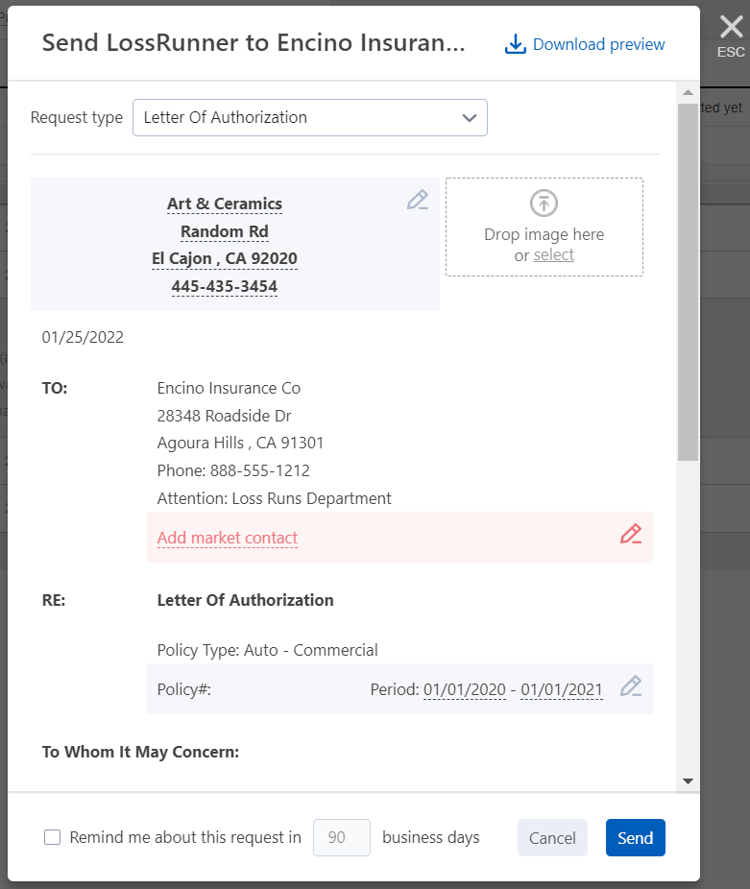750x889 pixels.
Task: Edit the phone number 445-435-3454
Action: pos(224,287)
